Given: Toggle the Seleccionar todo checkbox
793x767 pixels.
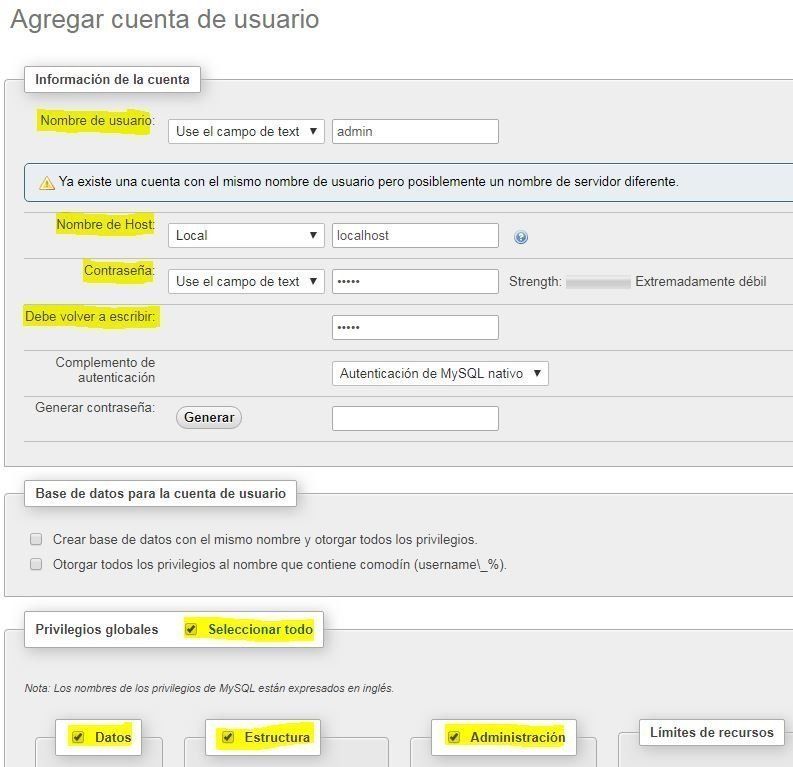Looking at the screenshot, I should 191,629.
